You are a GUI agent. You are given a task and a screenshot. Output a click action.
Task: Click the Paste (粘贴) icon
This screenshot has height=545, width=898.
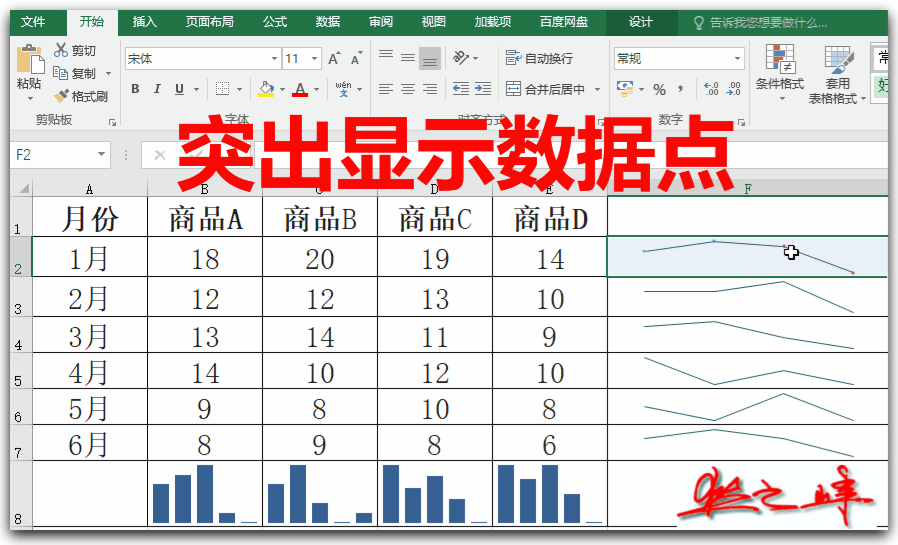[30, 60]
